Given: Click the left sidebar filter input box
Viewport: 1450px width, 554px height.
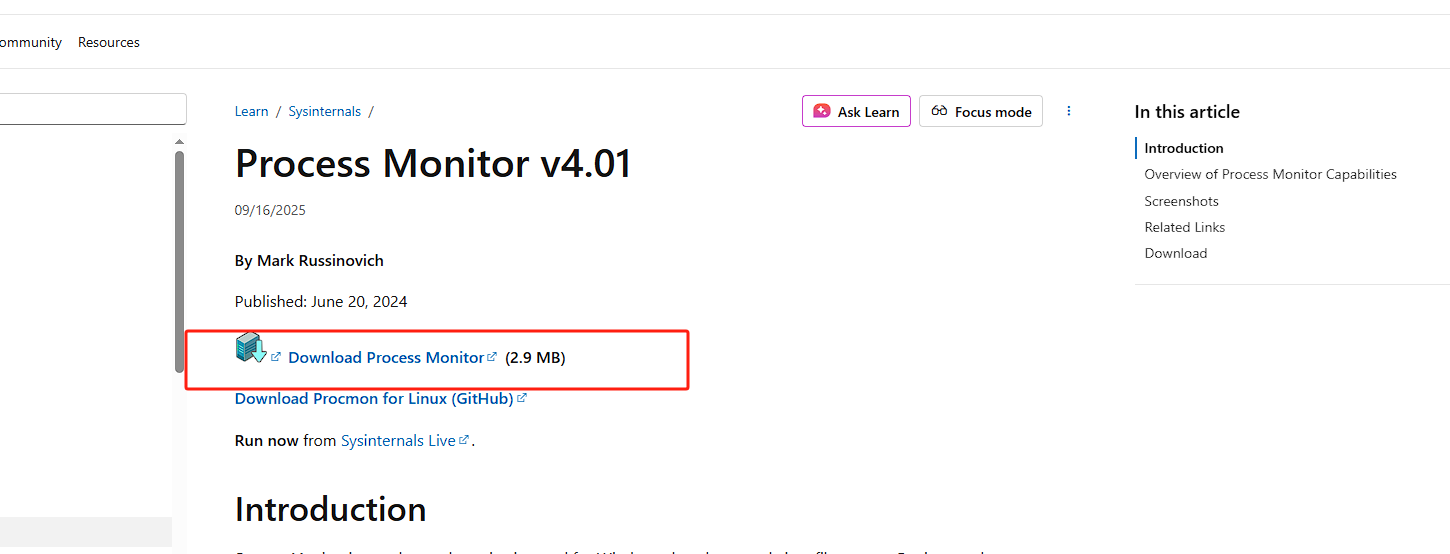Looking at the screenshot, I should 92,109.
